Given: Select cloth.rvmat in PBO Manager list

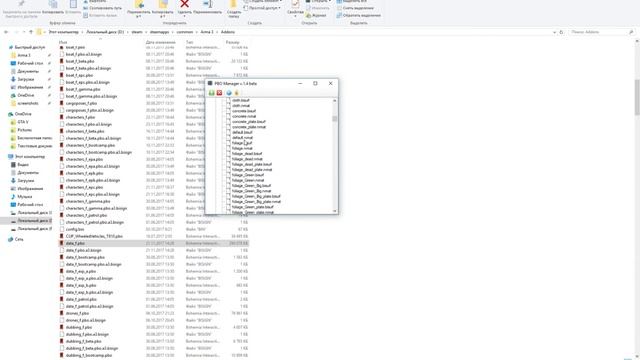Looking at the screenshot, I should [241, 106].
